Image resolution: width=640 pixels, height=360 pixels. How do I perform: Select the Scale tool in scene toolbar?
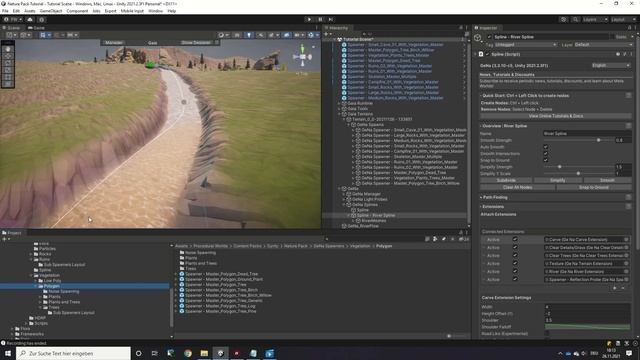(8, 70)
